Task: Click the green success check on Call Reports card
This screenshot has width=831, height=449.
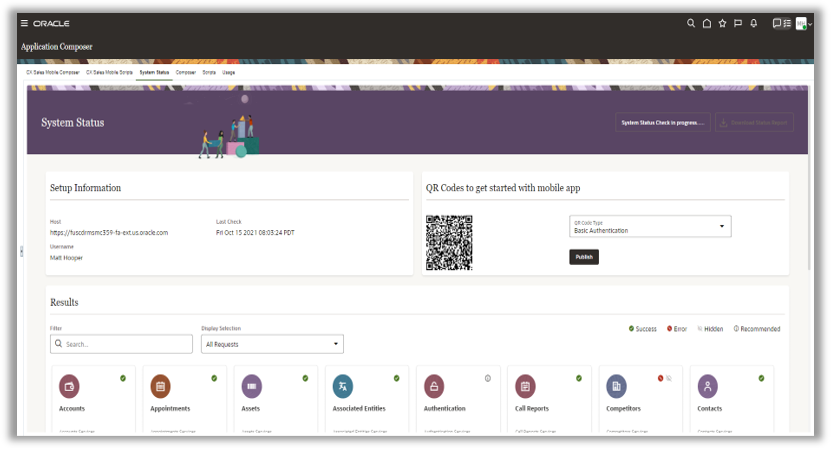Action: point(579,378)
